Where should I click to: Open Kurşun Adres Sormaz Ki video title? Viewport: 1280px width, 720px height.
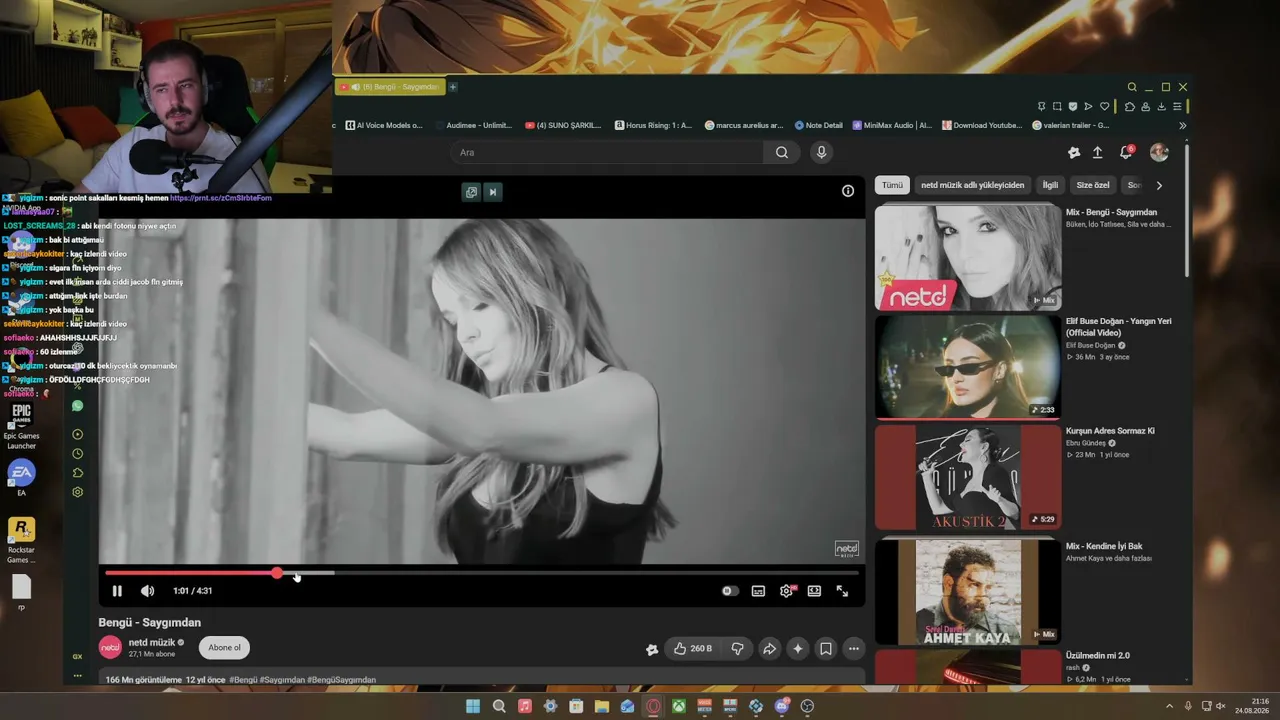click(1110, 431)
